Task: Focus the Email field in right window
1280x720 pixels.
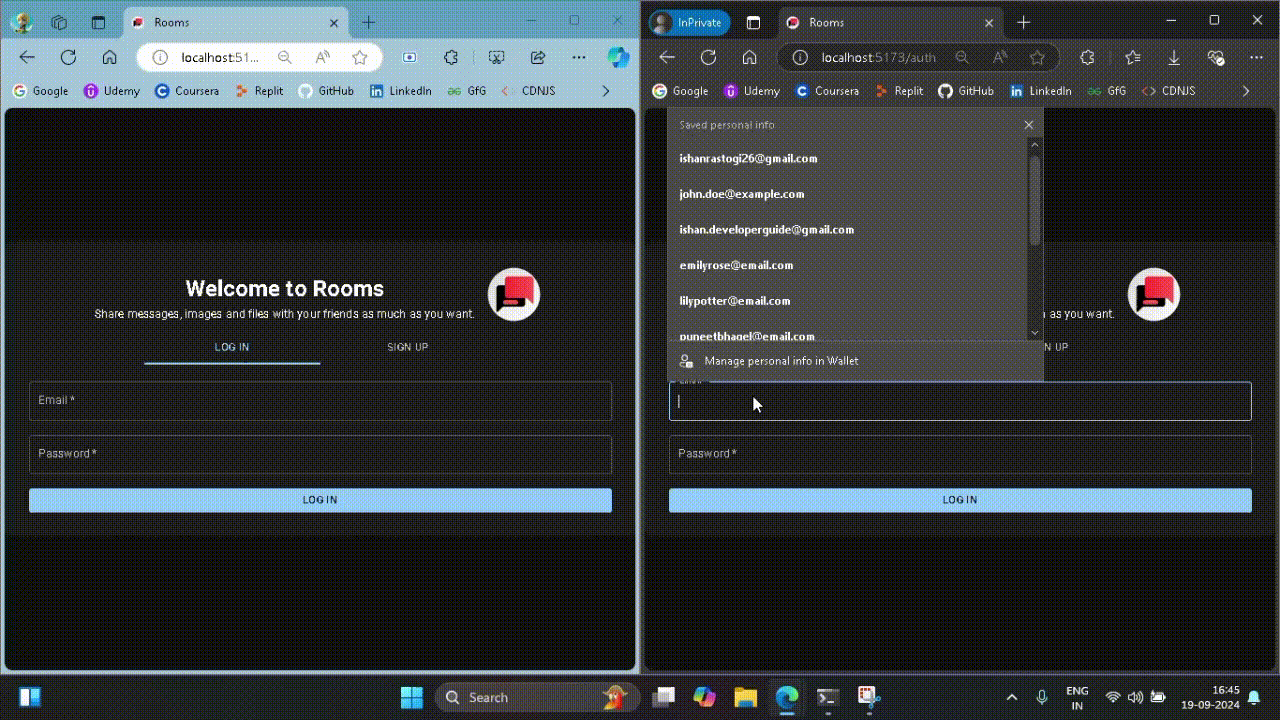Action: 960,401
